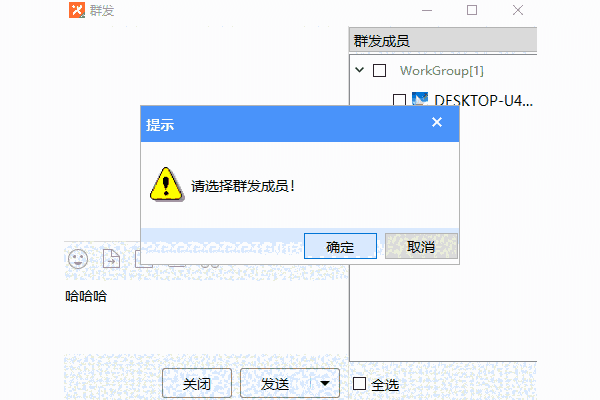600x400 pixels.
Task: Click the 群发成员 panel header
Action: tap(443, 40)
